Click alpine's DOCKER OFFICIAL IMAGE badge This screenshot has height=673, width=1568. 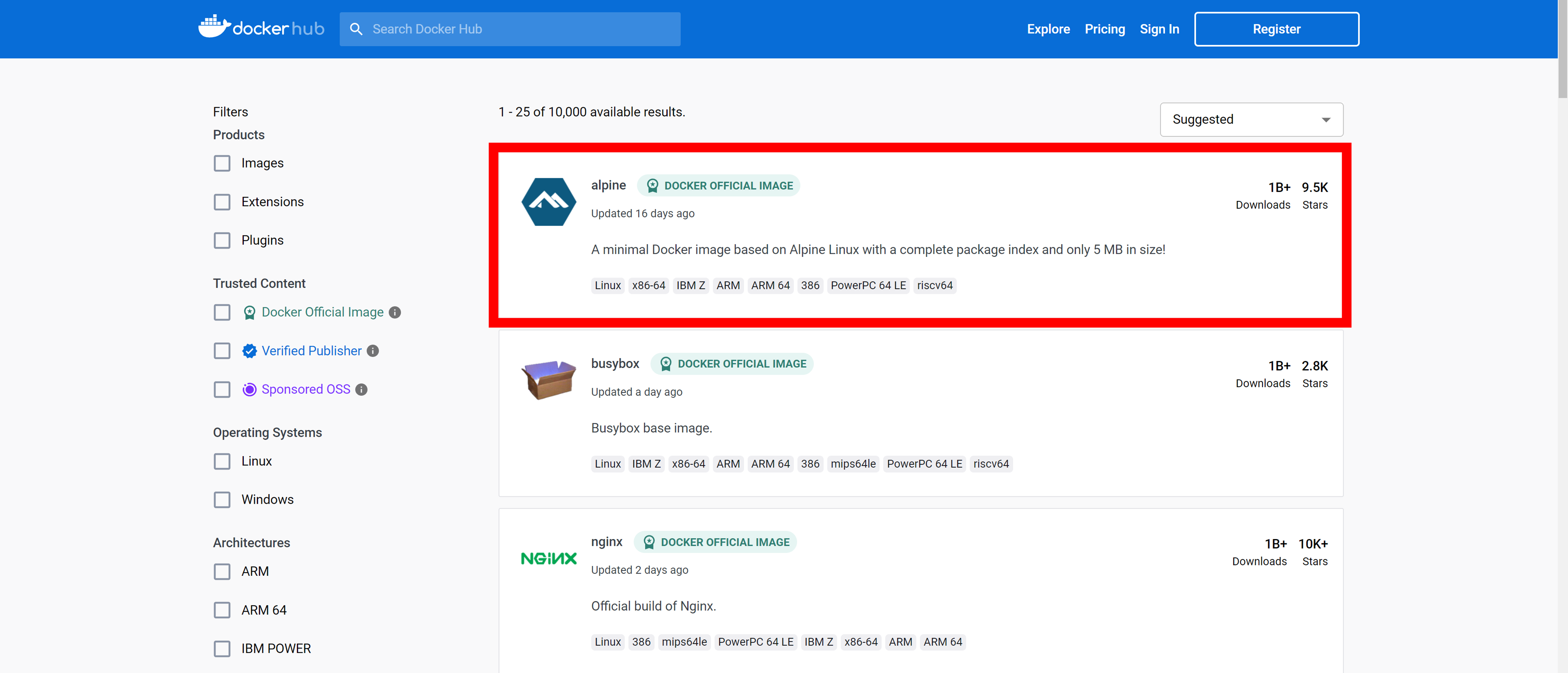point(718,186)
